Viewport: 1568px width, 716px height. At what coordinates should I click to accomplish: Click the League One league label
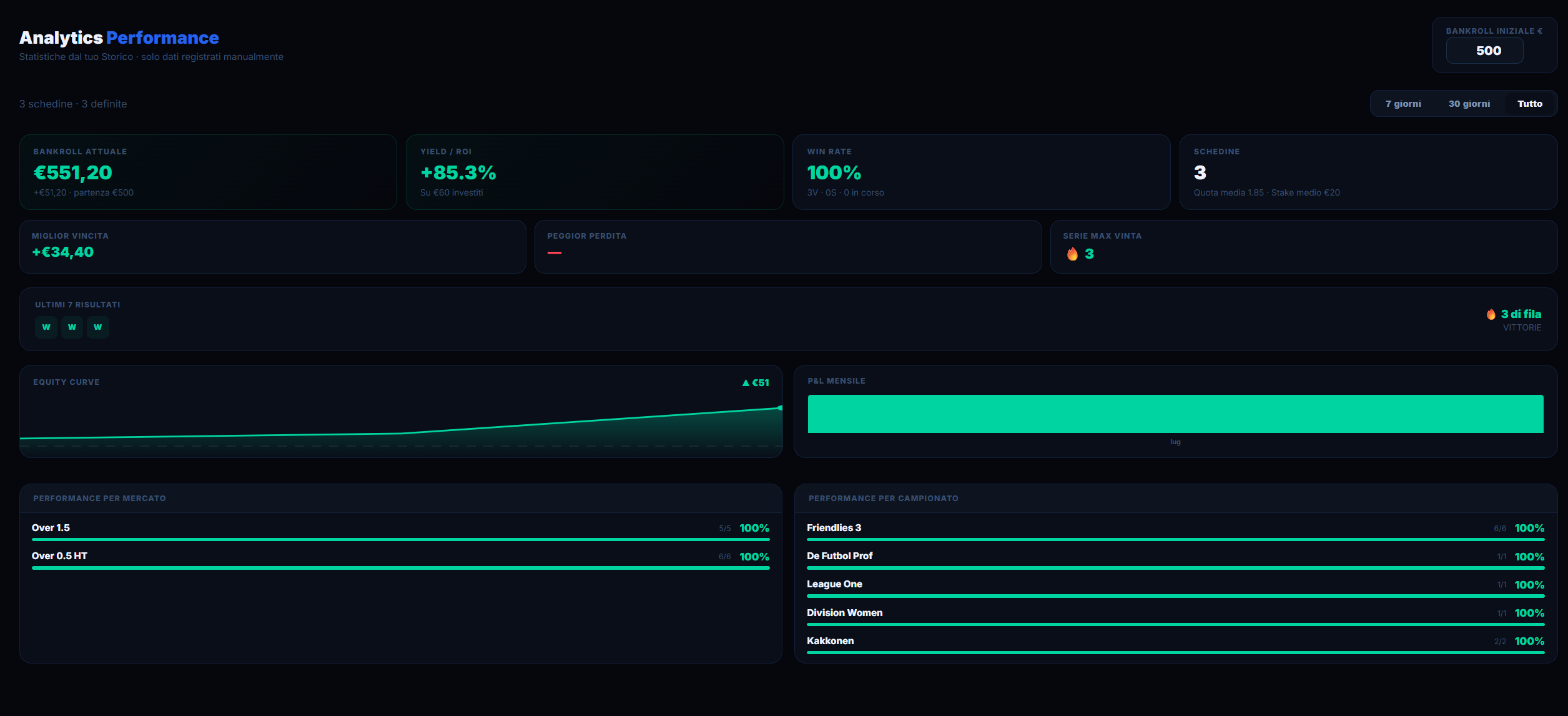[834, 584]
